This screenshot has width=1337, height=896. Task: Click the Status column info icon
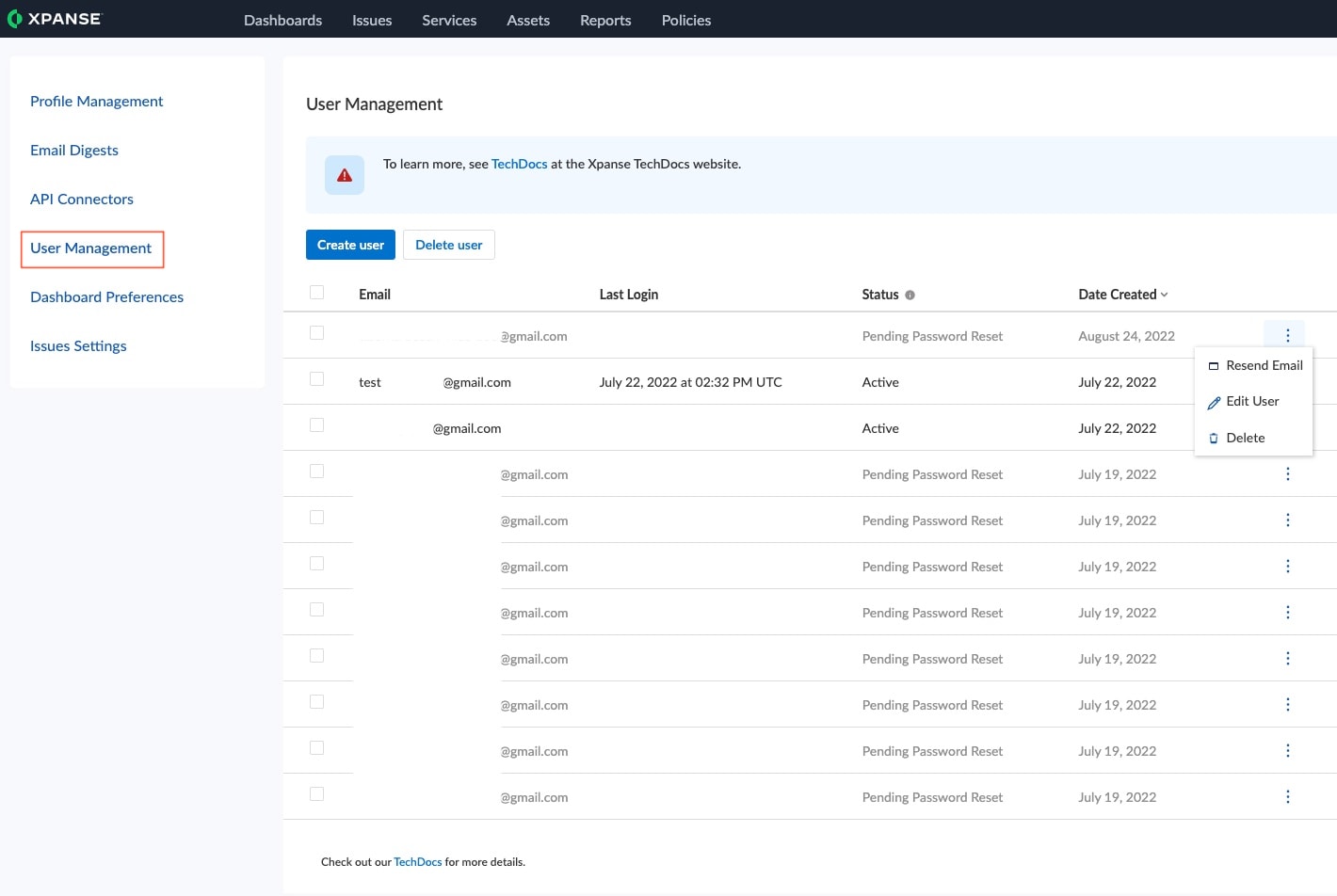(910, 295)
